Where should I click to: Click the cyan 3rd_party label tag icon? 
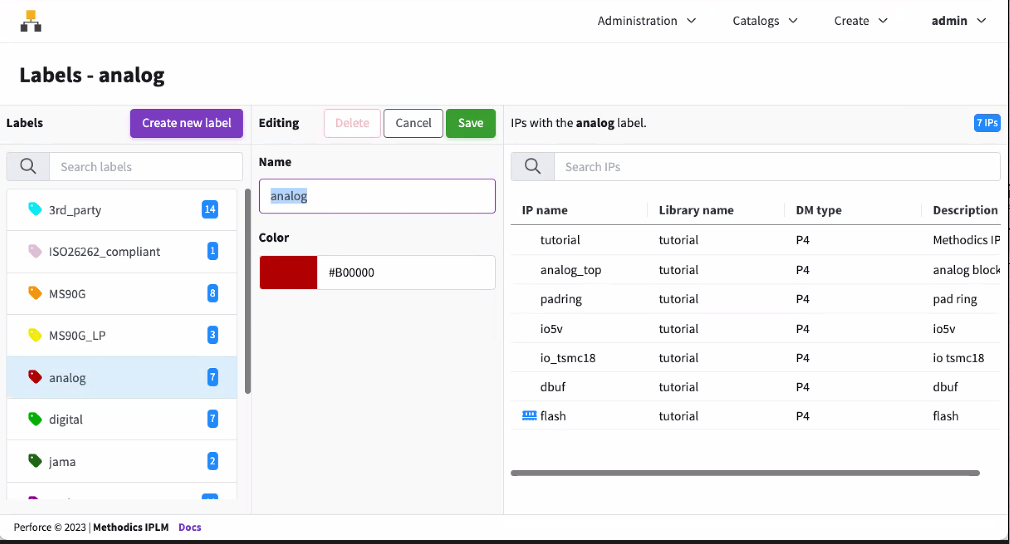[x=35, y=210]
